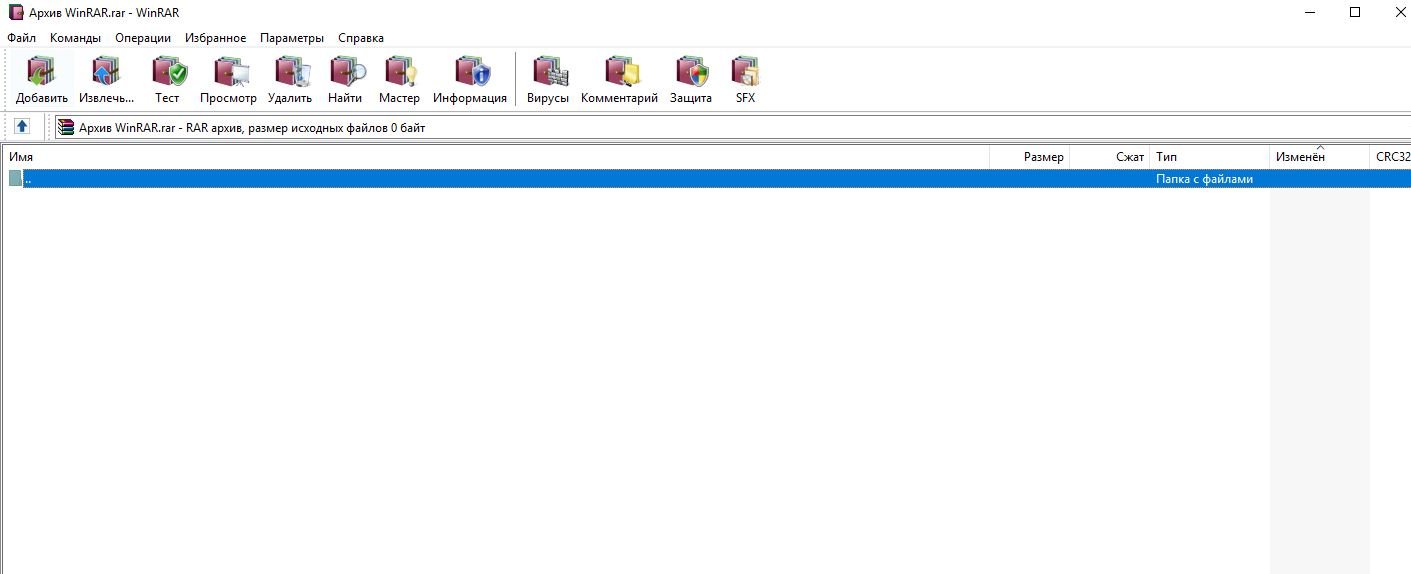This screenshot has height=574, width=1411.
Task: Sort by the Размер column header
Action: [1029, 157]
